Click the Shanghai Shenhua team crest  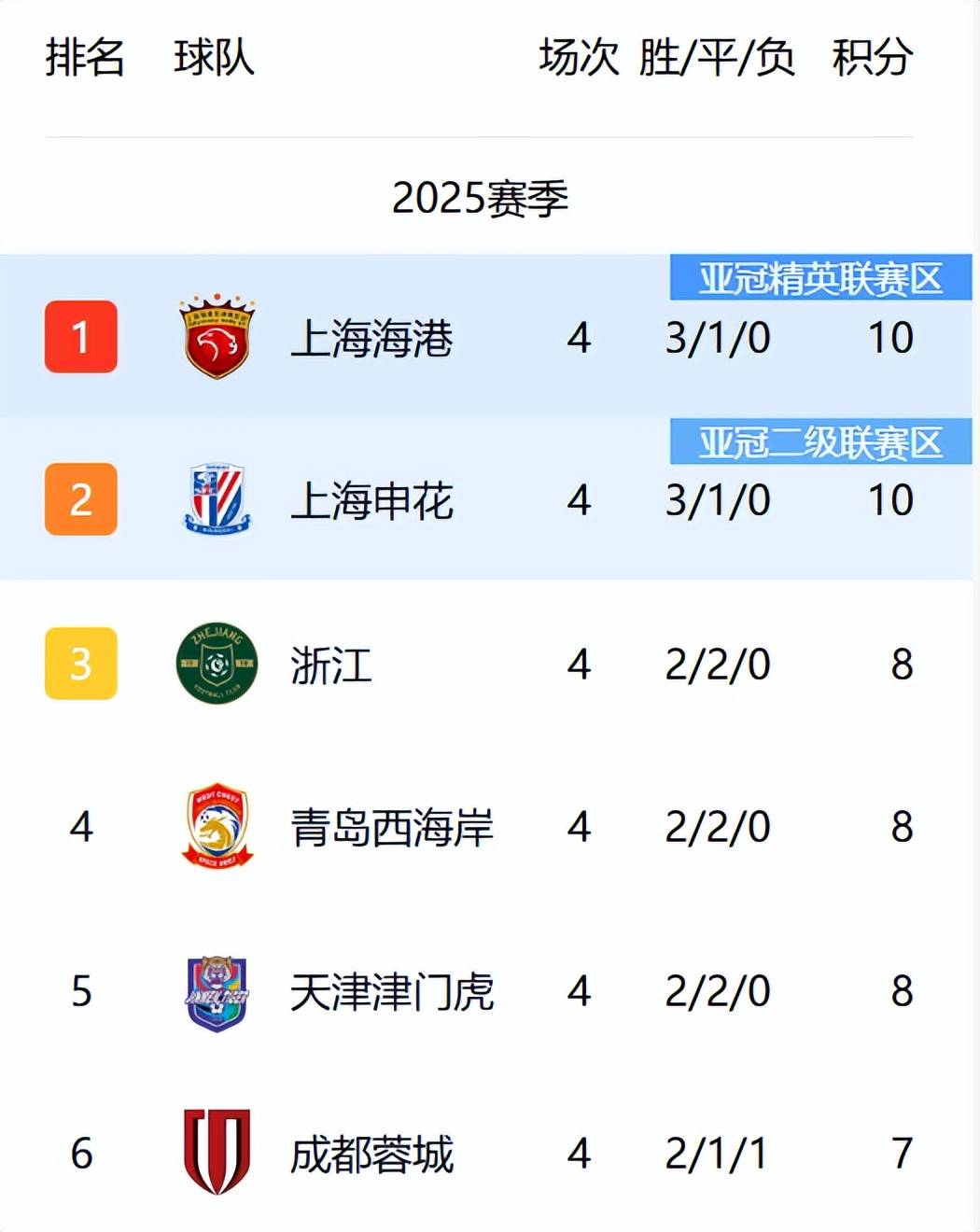tap(217, 500)
